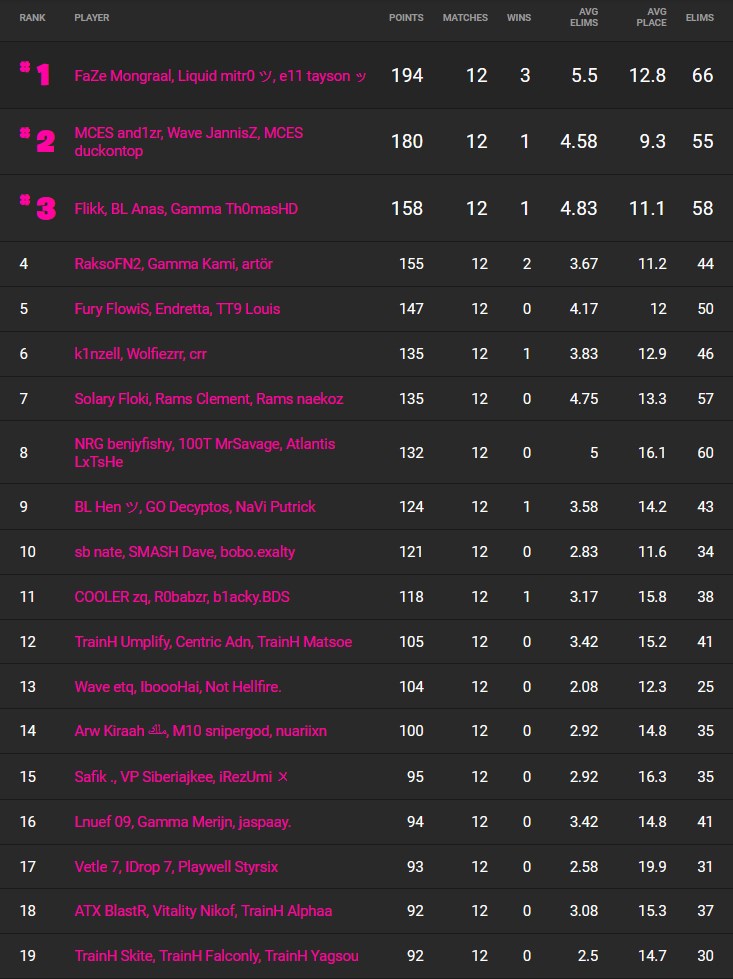Open the Solary Floki team row
733x979 pixels.
tap(208, 399)
